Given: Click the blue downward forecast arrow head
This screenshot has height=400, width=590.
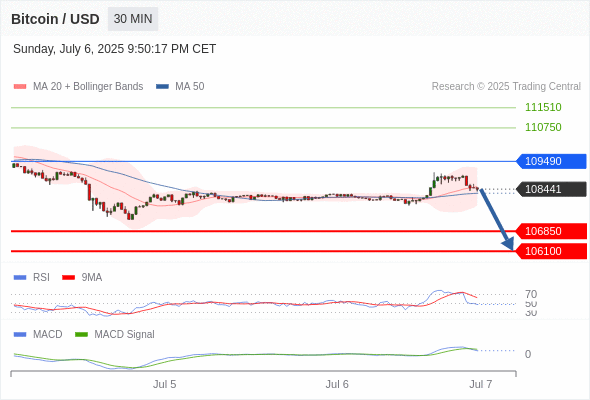Looking at the screenshot, I should [508, 244].
